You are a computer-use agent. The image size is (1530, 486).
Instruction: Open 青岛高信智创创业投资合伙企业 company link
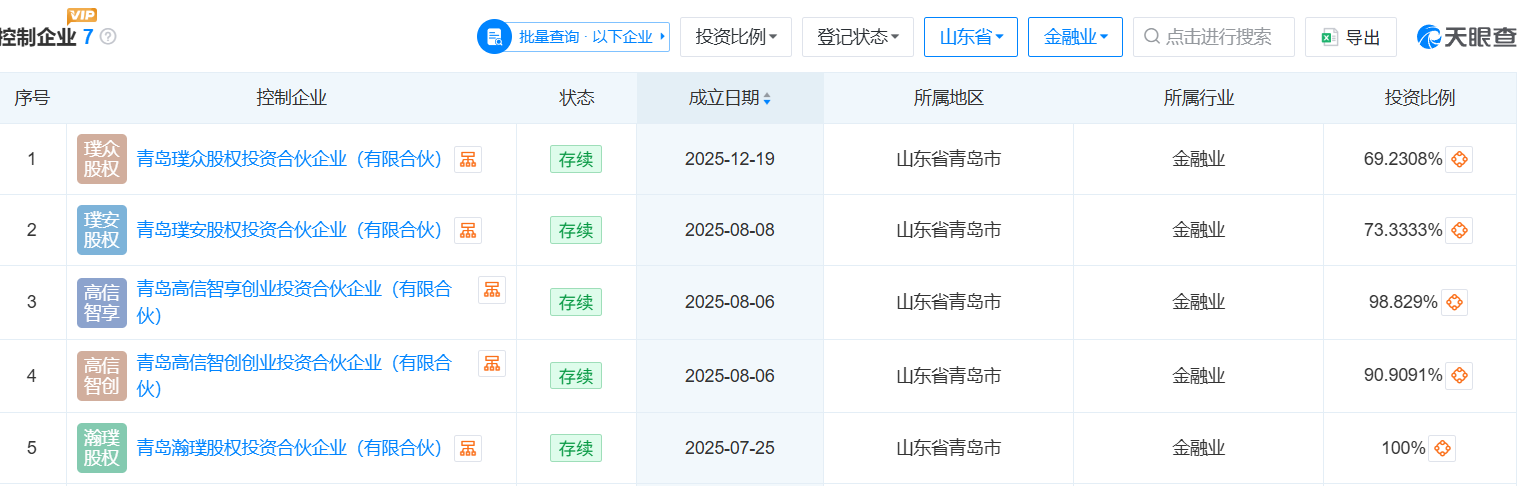(x=293, y=363)
